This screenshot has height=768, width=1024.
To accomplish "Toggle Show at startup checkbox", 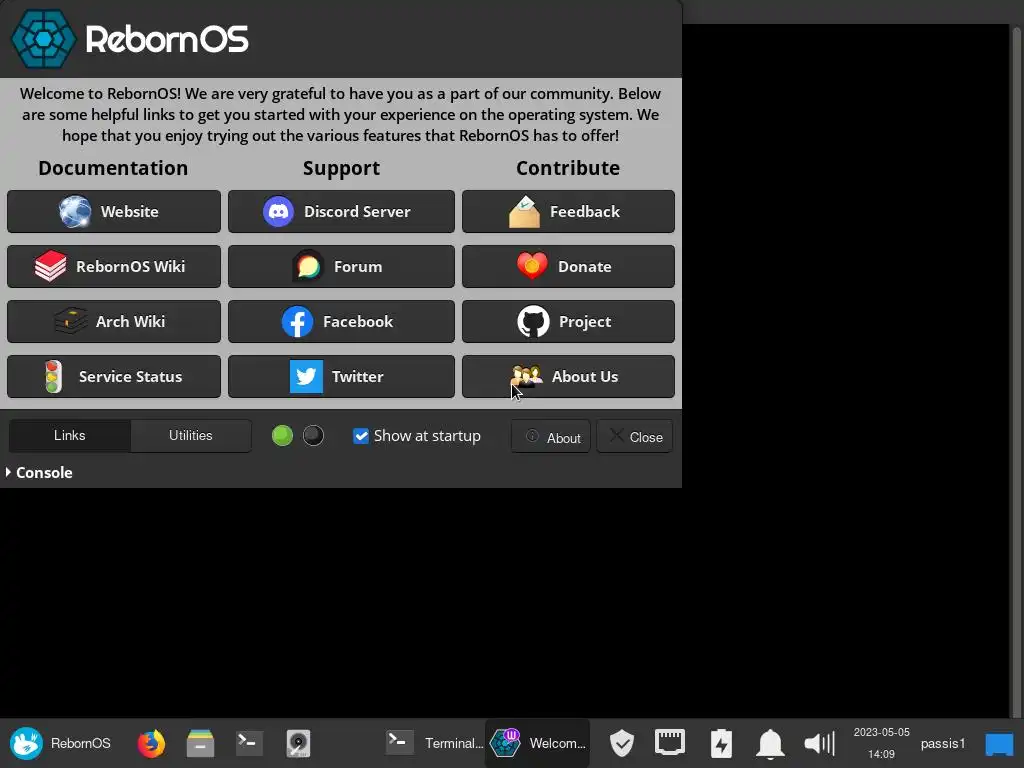I will tap(360, 436).
